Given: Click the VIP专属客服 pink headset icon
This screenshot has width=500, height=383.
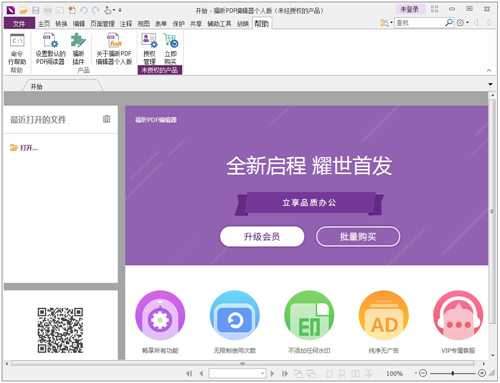Looking at the screenshot, I should click(x=458, y=315).
